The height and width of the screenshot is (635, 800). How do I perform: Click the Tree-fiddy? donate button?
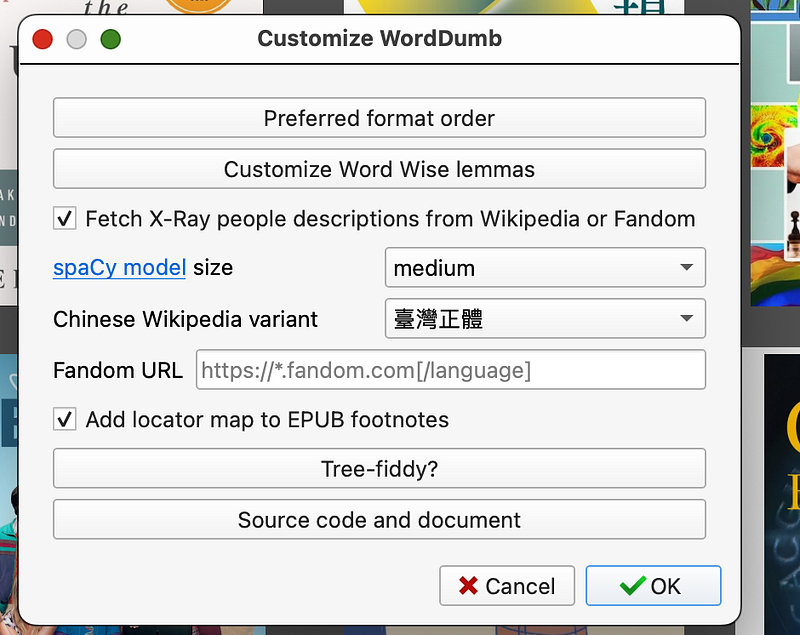379,468
